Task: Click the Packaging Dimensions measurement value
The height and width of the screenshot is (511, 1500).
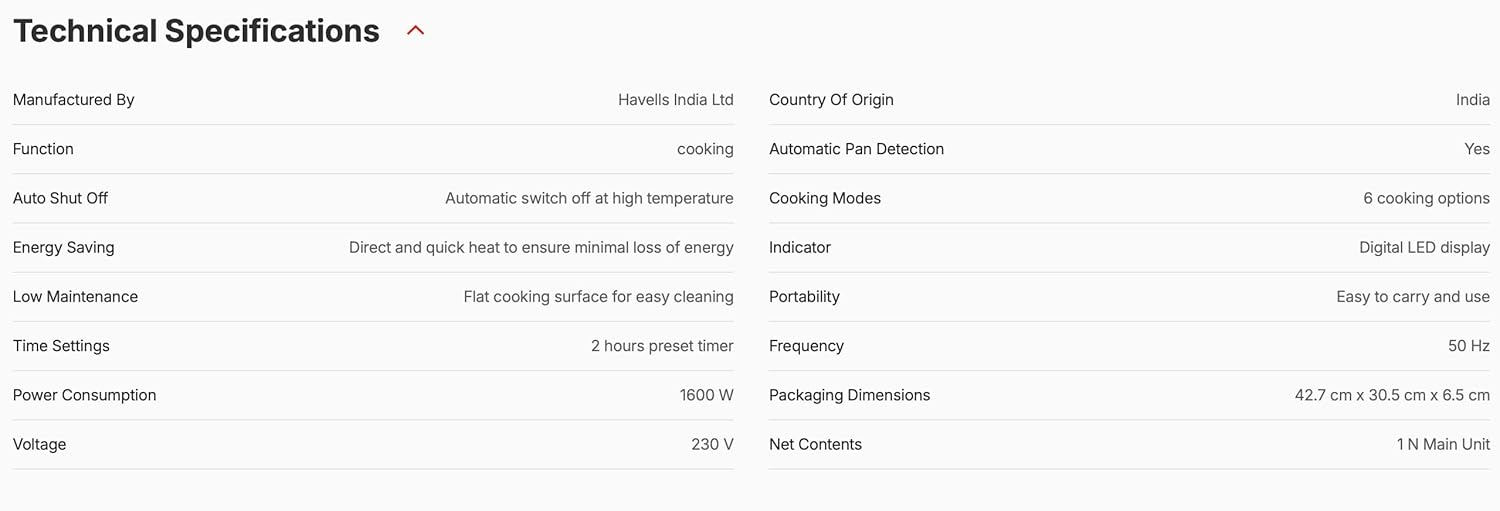Action: tap(1392, 395)
